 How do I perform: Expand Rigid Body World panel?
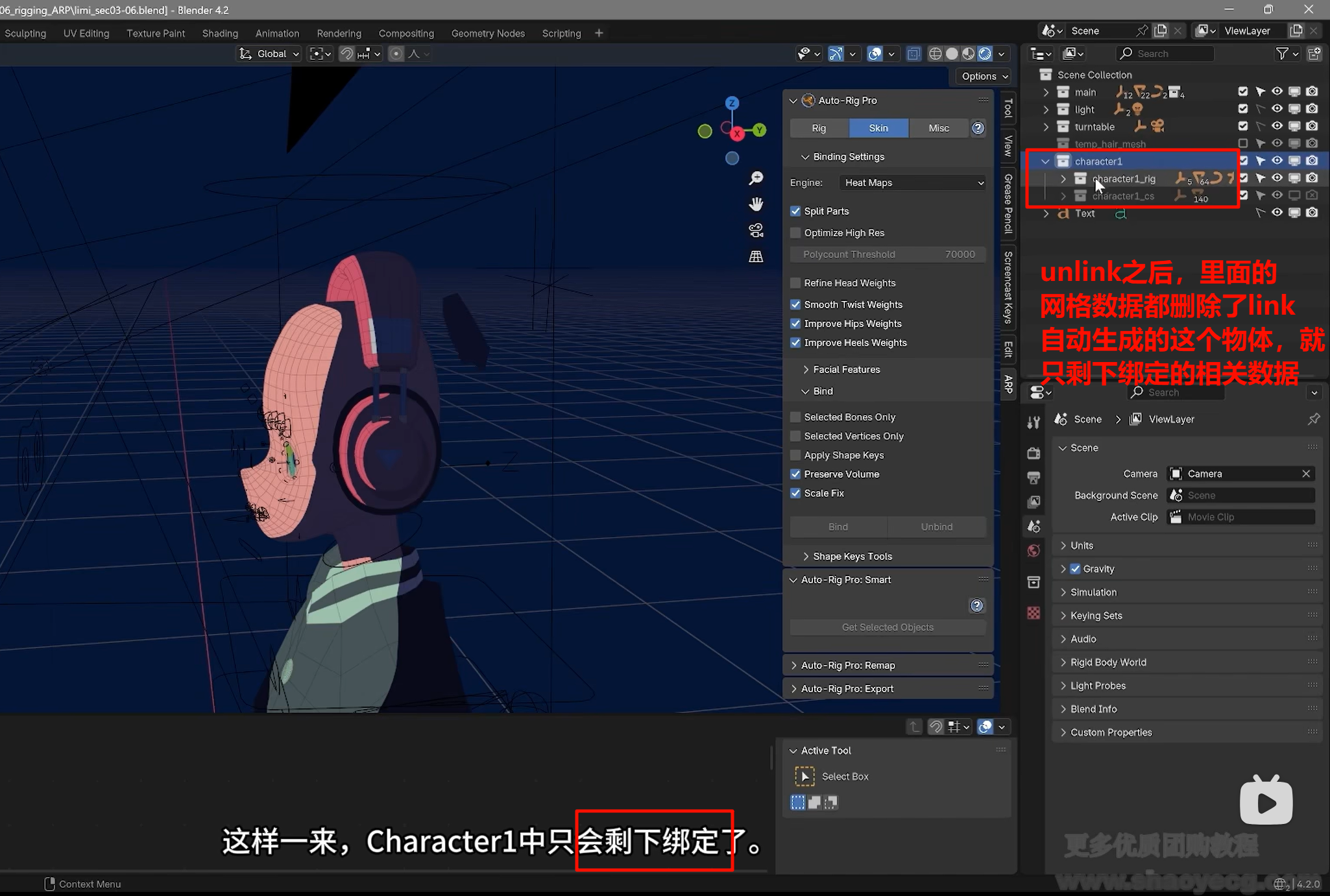click(x=1186, y=662)
